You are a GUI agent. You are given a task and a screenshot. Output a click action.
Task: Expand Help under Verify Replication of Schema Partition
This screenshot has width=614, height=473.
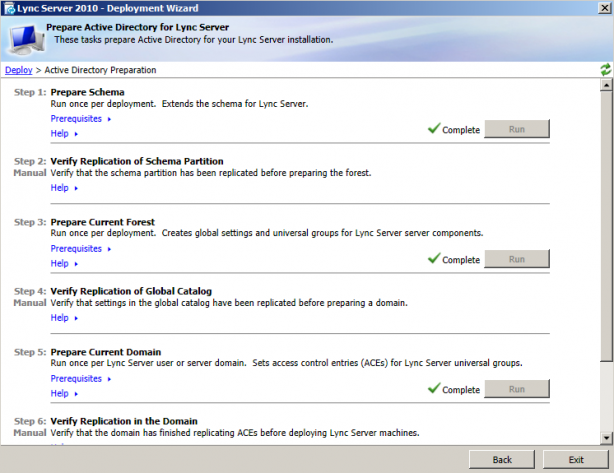pos(64,188)
